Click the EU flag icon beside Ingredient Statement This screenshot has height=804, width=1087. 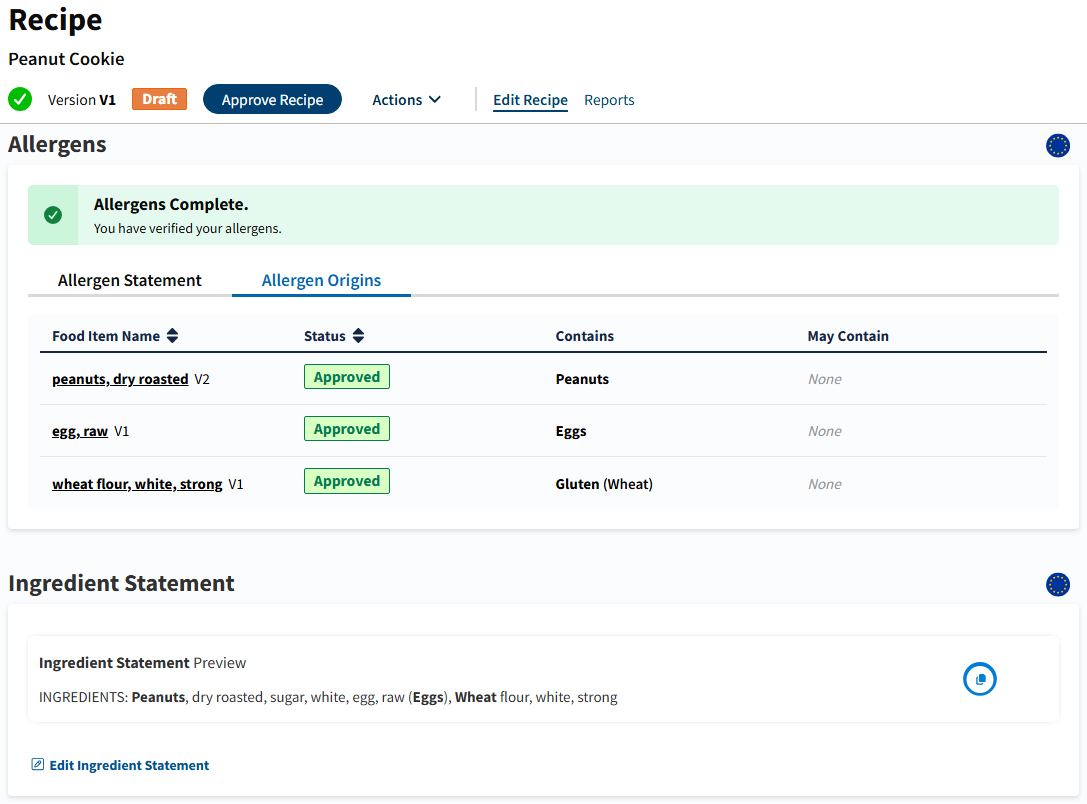(x=1057, y=584)
